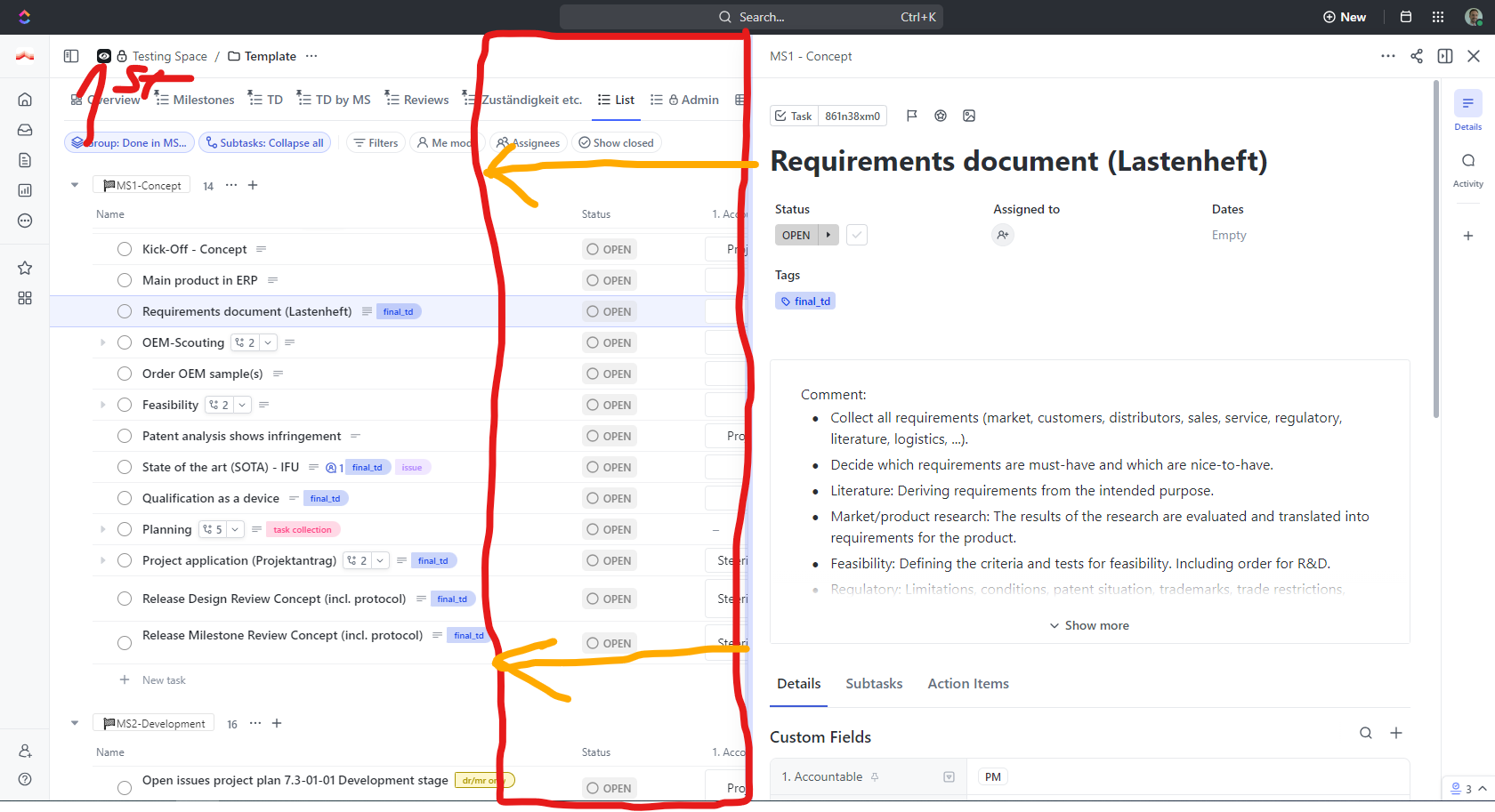Mark Kick-Off - Concept task complete
Screen dimensions: 1495x812
click(125, 249)
